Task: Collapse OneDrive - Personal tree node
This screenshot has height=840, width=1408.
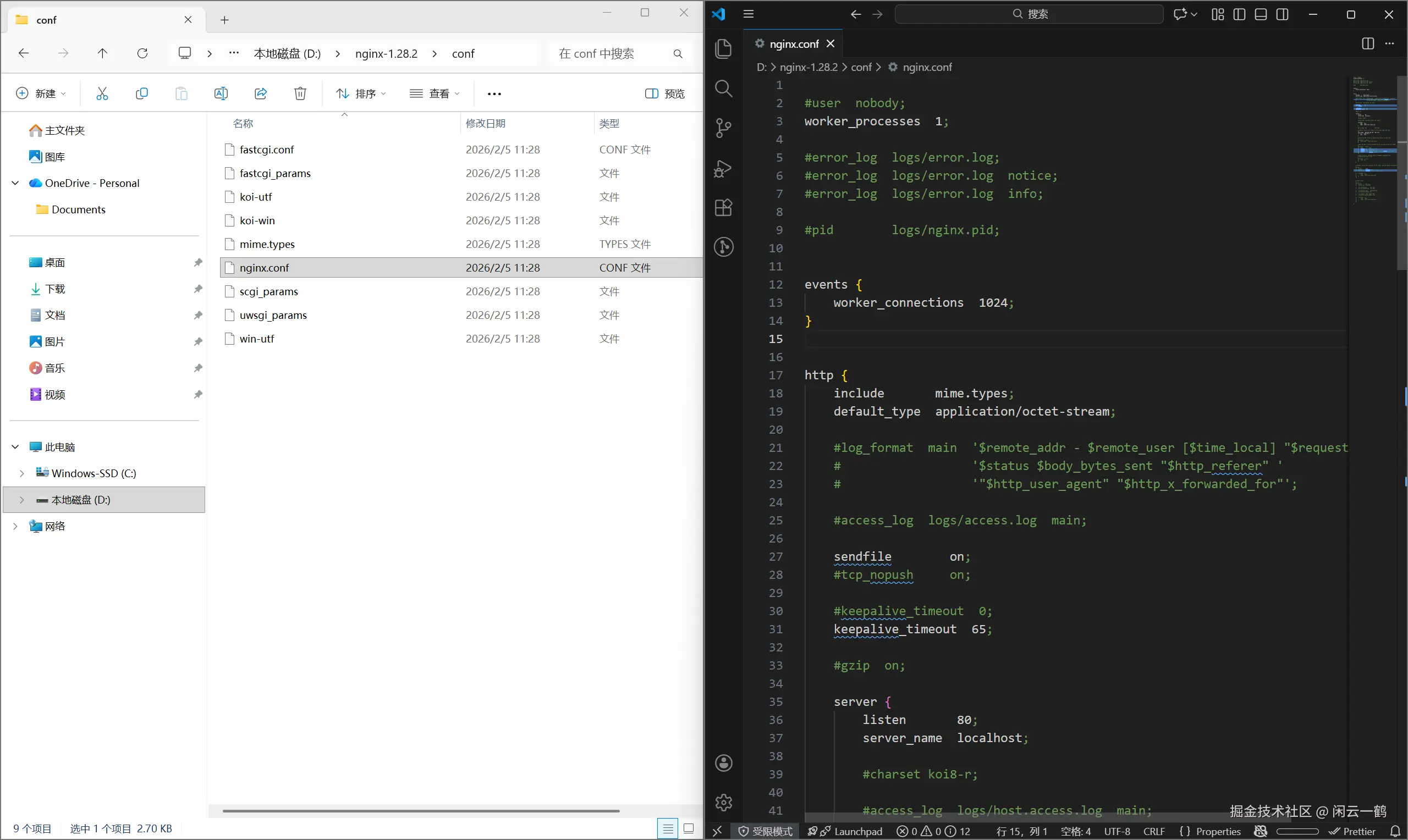Action: [x=15, y=183]
